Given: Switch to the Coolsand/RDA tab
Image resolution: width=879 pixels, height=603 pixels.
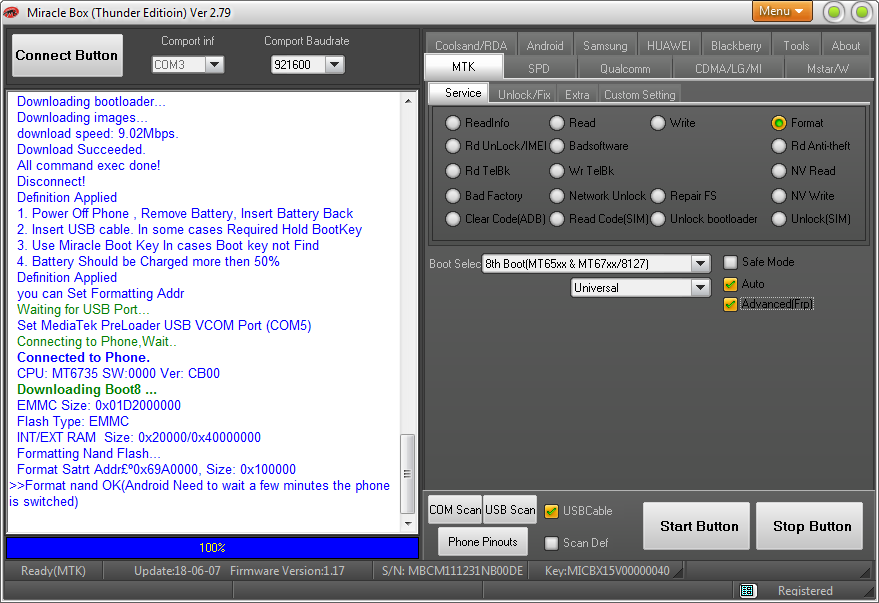Looking at the screenshot, I should coord(471,45).
